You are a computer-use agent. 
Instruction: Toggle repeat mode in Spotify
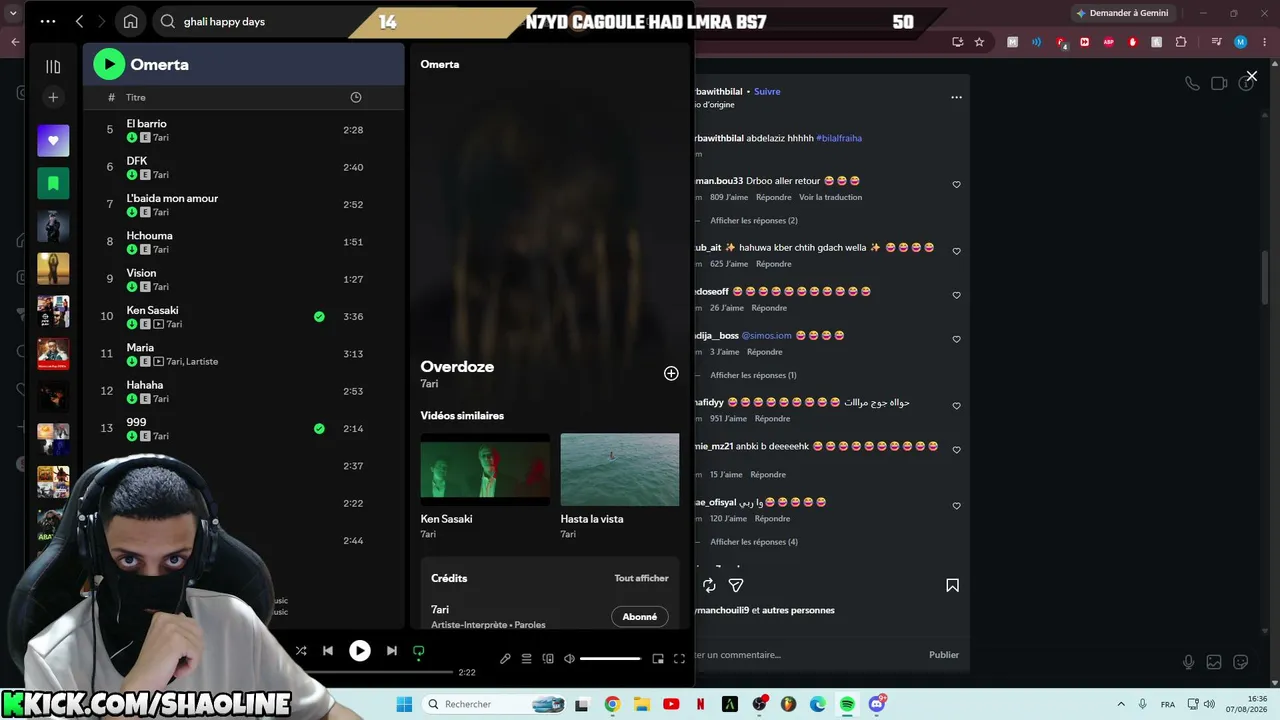(x=419, y=650)
